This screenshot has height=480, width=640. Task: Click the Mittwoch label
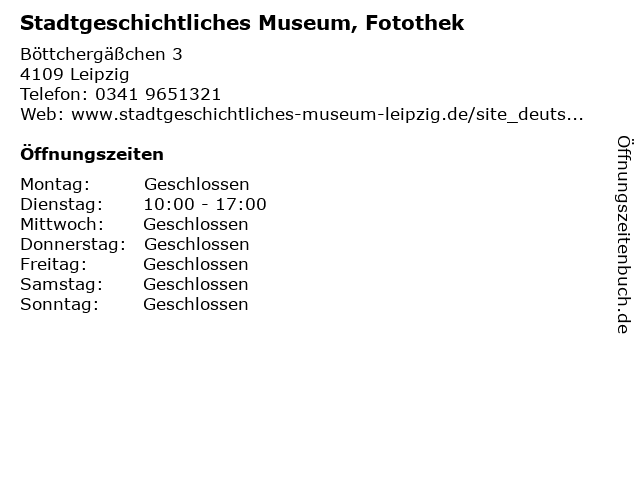[x=62, y=224]
